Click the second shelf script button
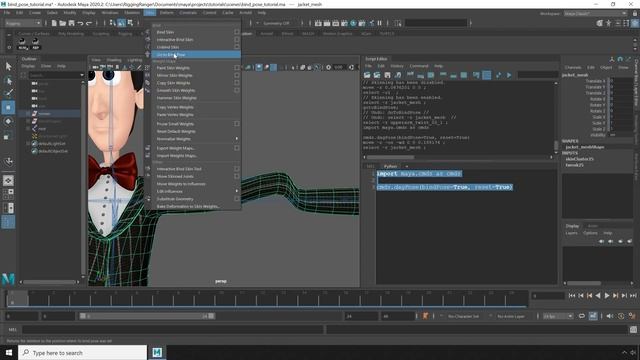Screen dimensions: 640x360 click(36, 43)
